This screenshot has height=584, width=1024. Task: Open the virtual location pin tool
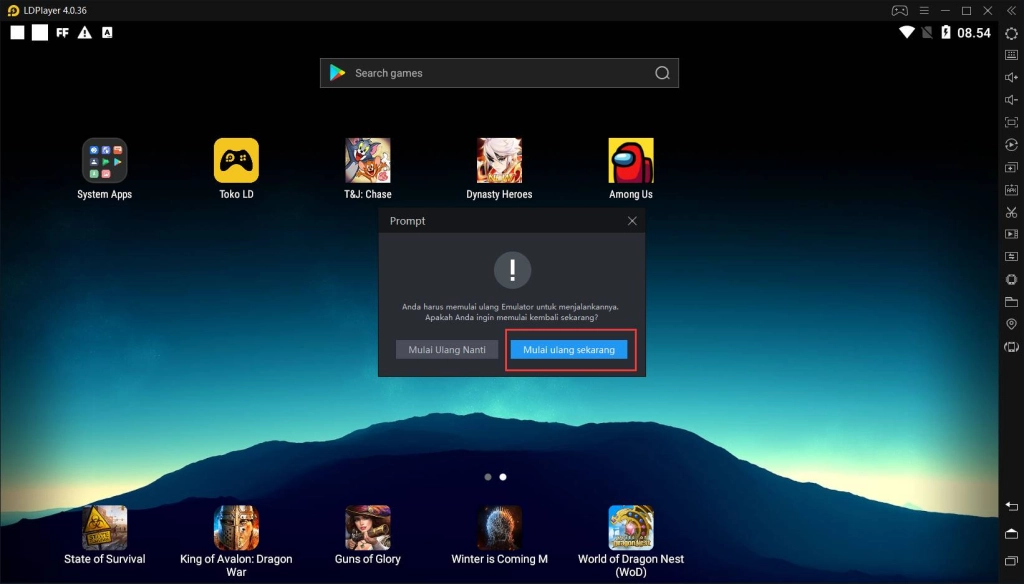click(x=1011, y=324)
